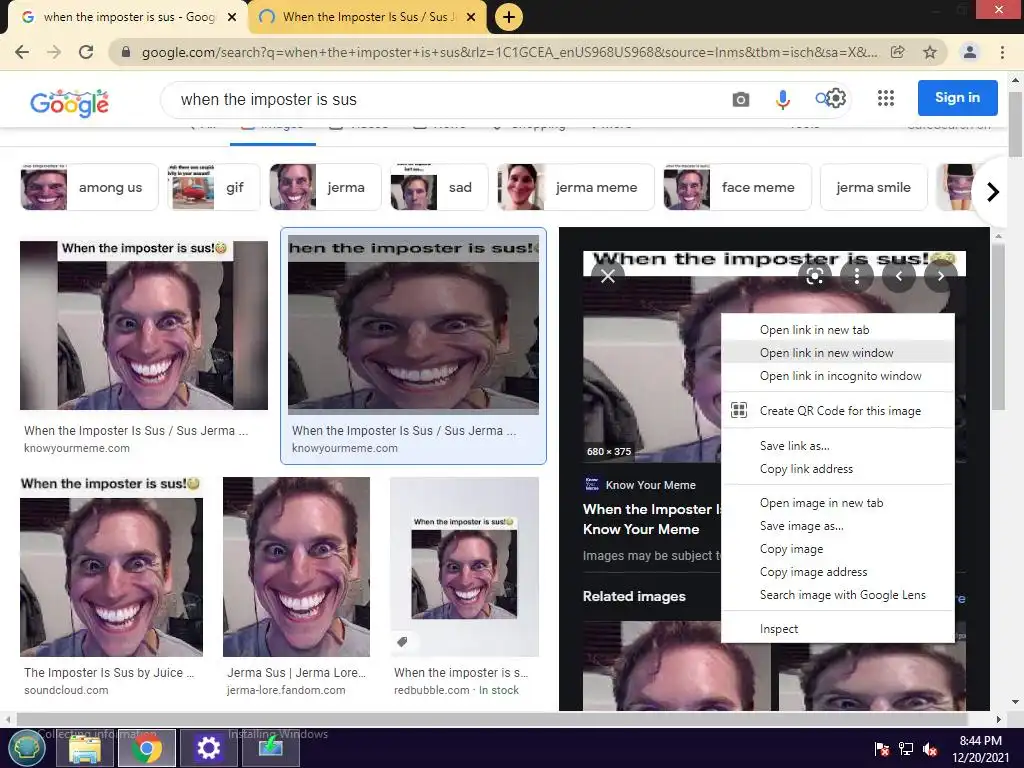Click the muted volume tray icon
Image resolution: width=1024 pixels, height=768 pixels.
coord(931,748)
